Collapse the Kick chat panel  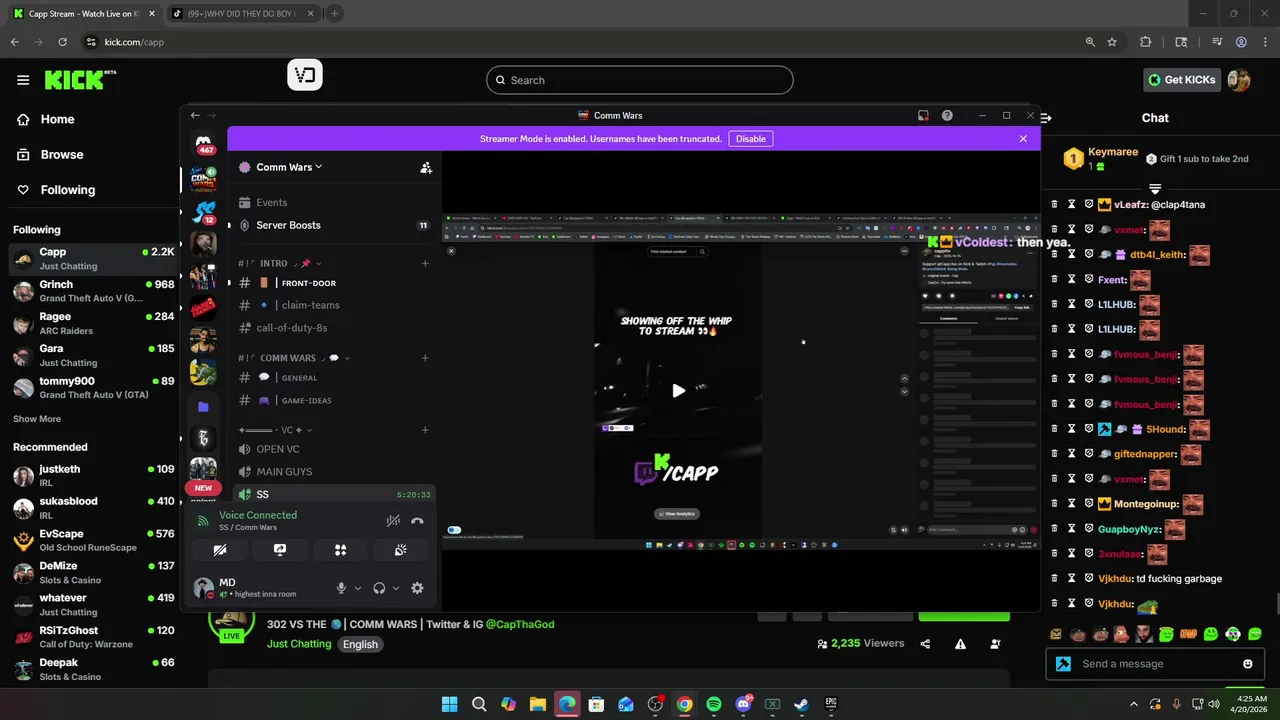click(x=1046, y=118)
